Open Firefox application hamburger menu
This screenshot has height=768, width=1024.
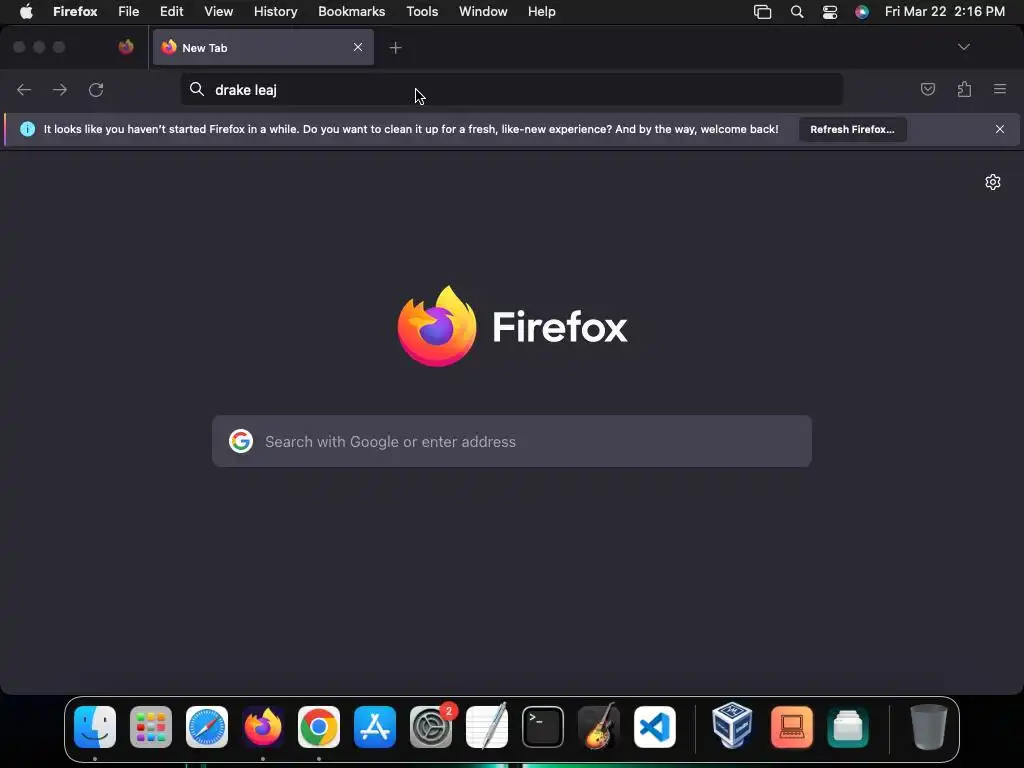tap(1000, 89)
